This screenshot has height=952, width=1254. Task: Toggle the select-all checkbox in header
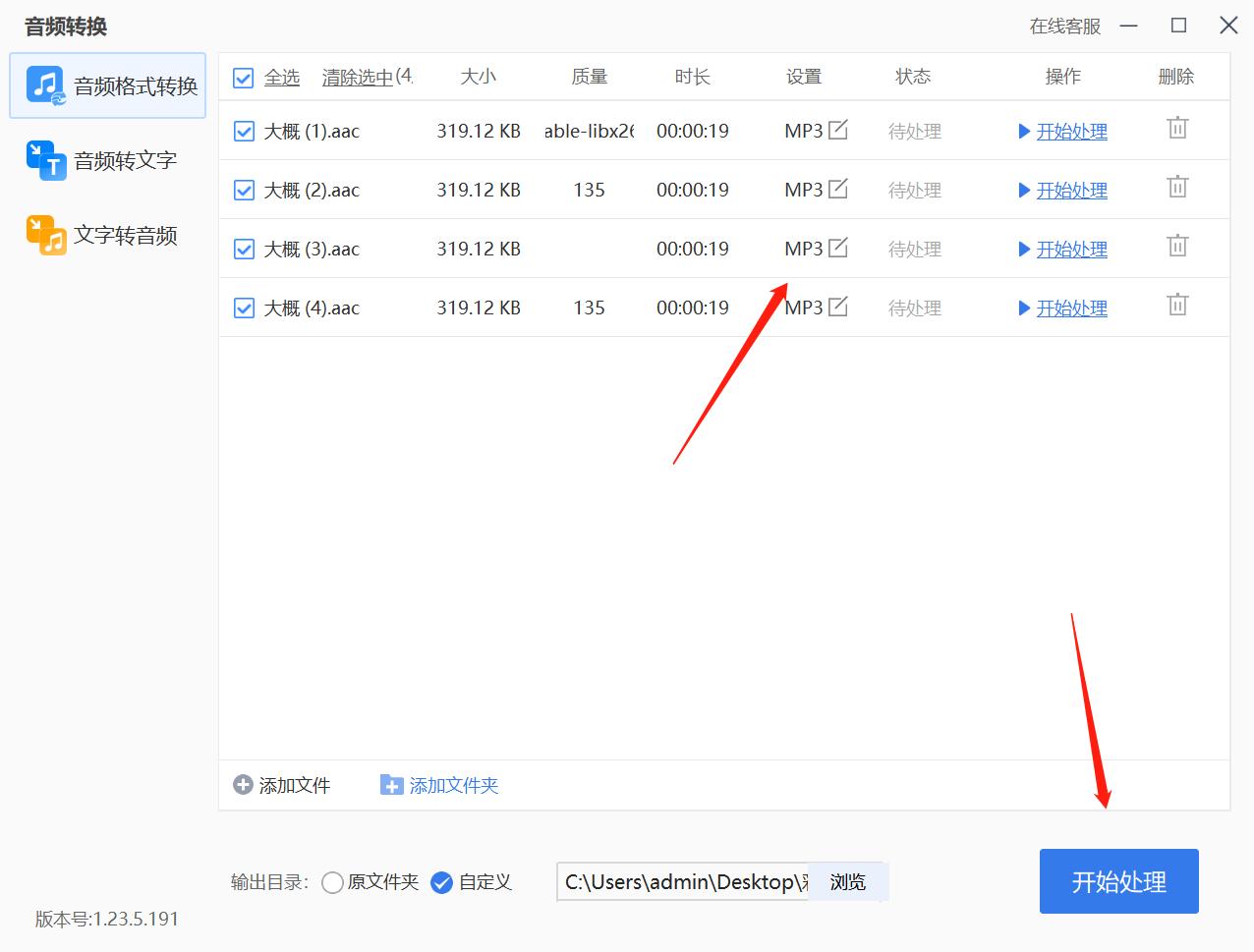(x=244, y=78)
